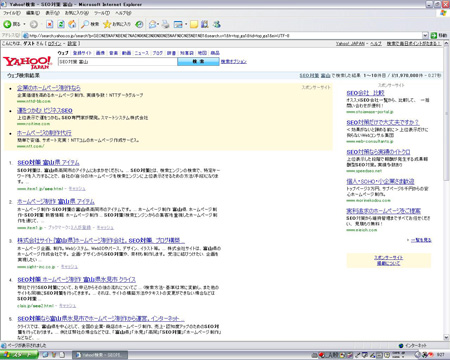Open result 4 SEO対策 ホームページ制作 氷見市 link
Image resolution: width=450 pixels, height=360 pixels.
[x=76, y=280]
